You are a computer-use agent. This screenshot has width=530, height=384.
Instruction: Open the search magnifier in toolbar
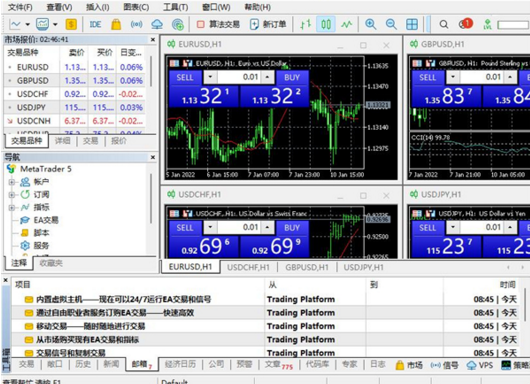[x=444, y=24]
